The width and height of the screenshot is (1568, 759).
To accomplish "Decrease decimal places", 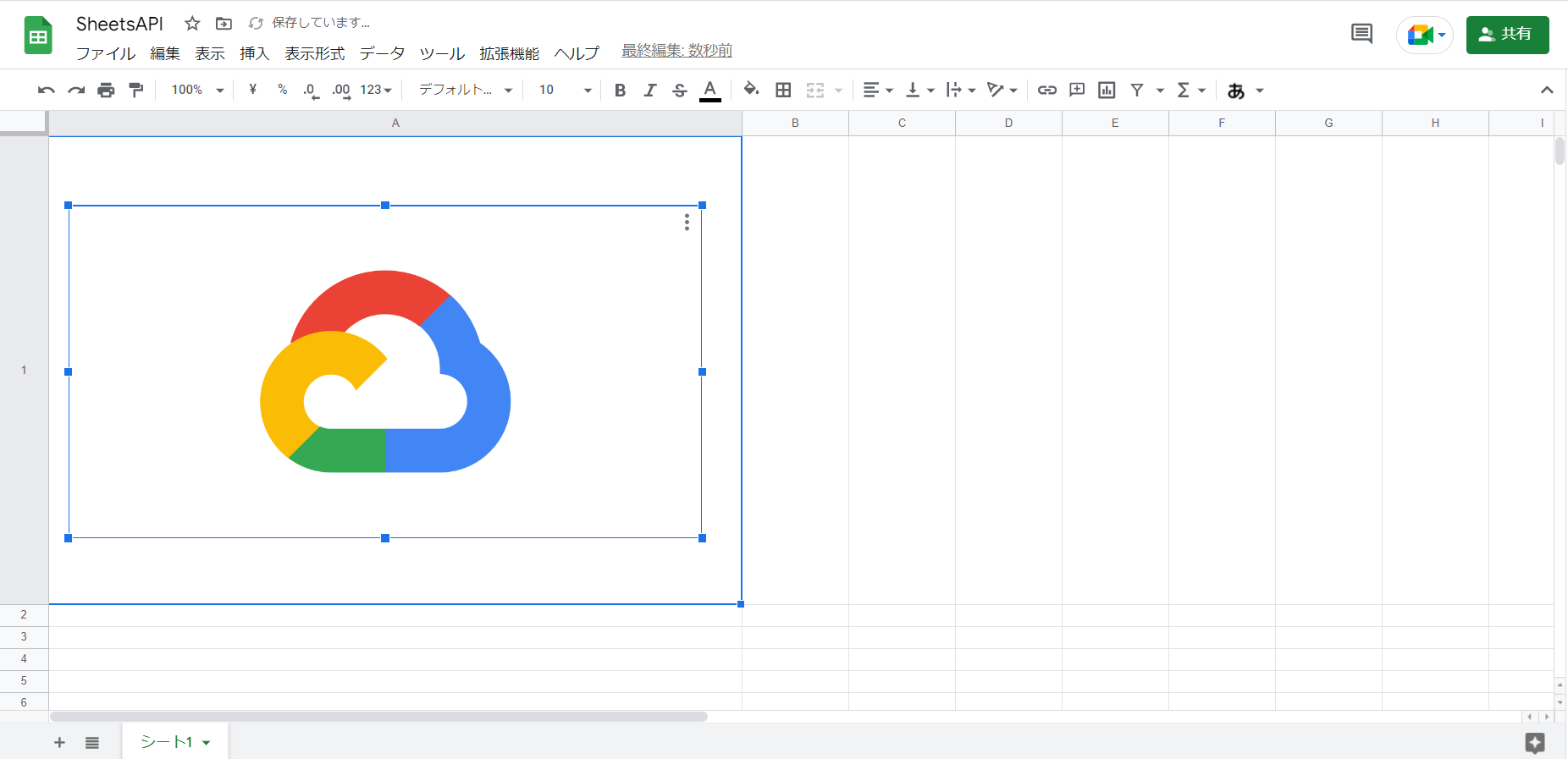I will [311, 90].
